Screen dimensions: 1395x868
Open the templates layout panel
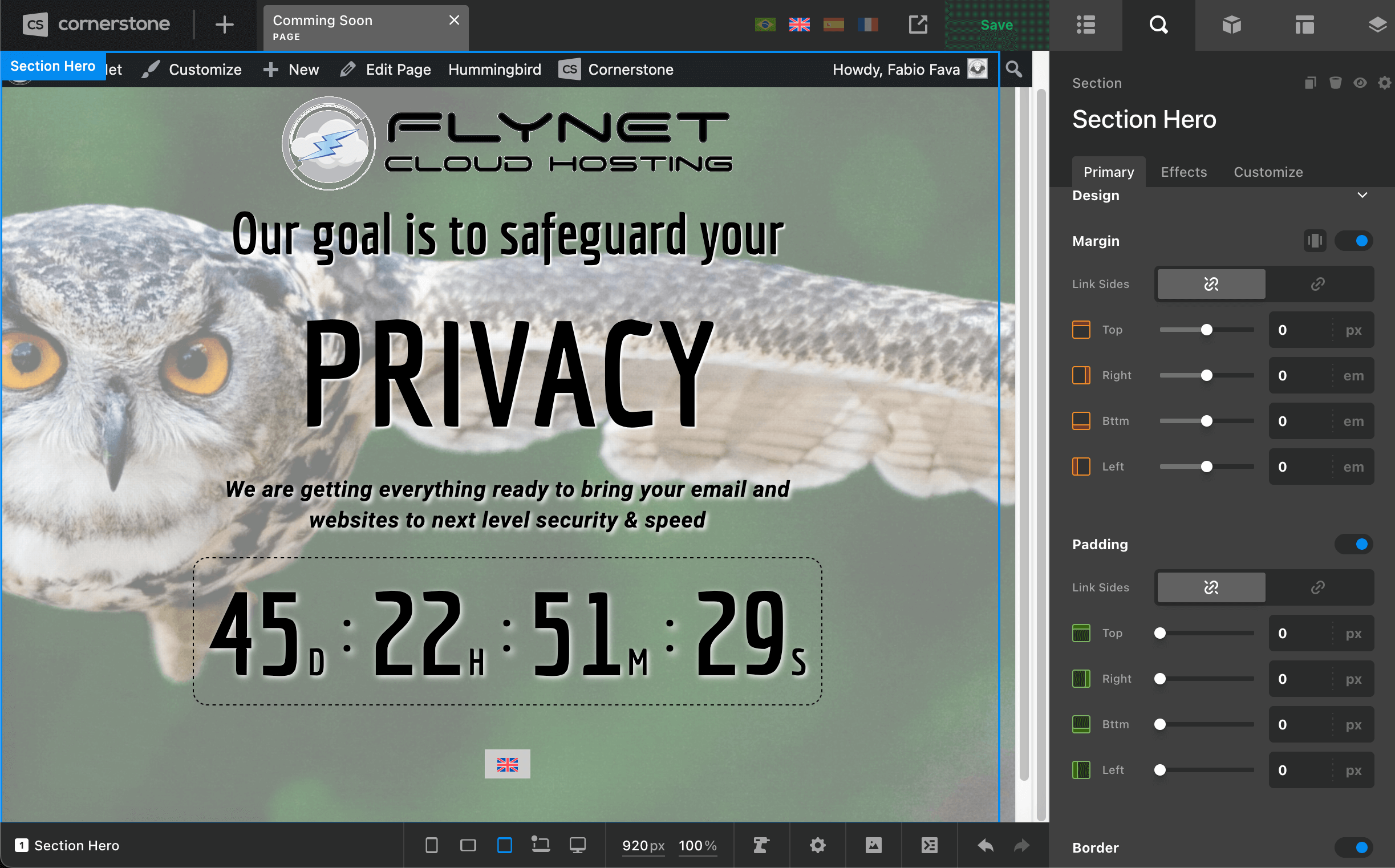[1304, 25]
